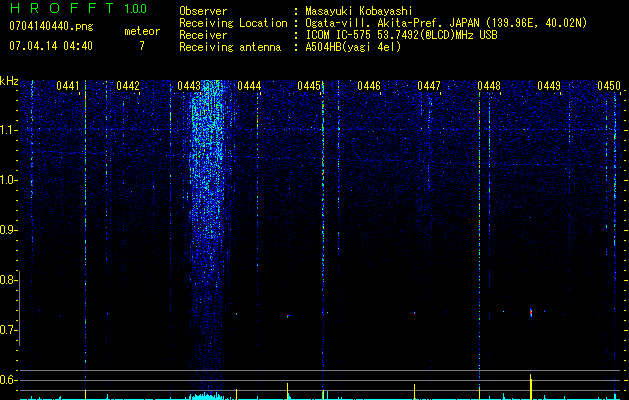Viewport: 629px width, 400px height.
Task: Click time marker 0443
Action: pos(189,86)
